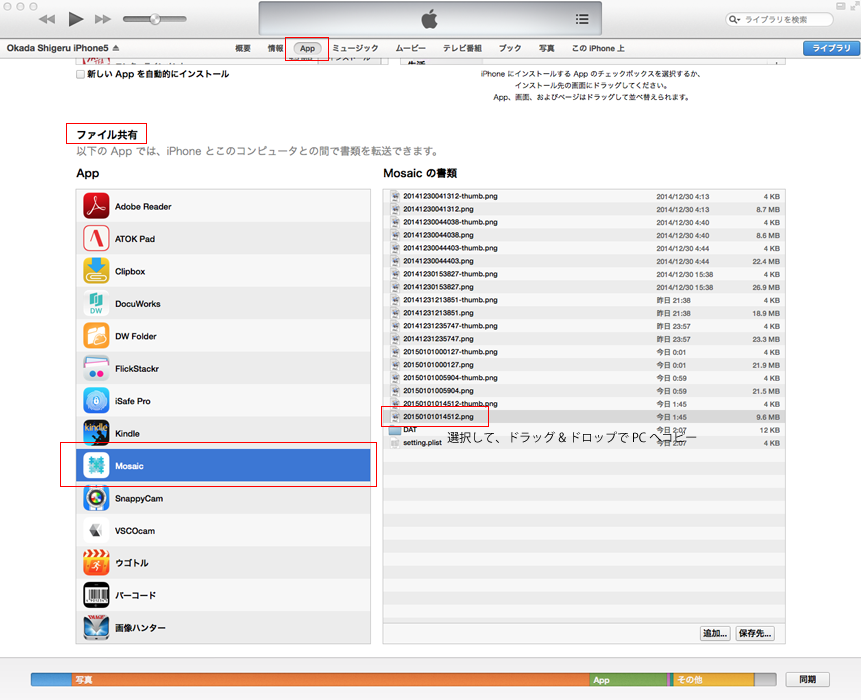This screenshot has width=861, height=700.
Task: Select file 20141231213851.png
Action: [x=438, y=313]
